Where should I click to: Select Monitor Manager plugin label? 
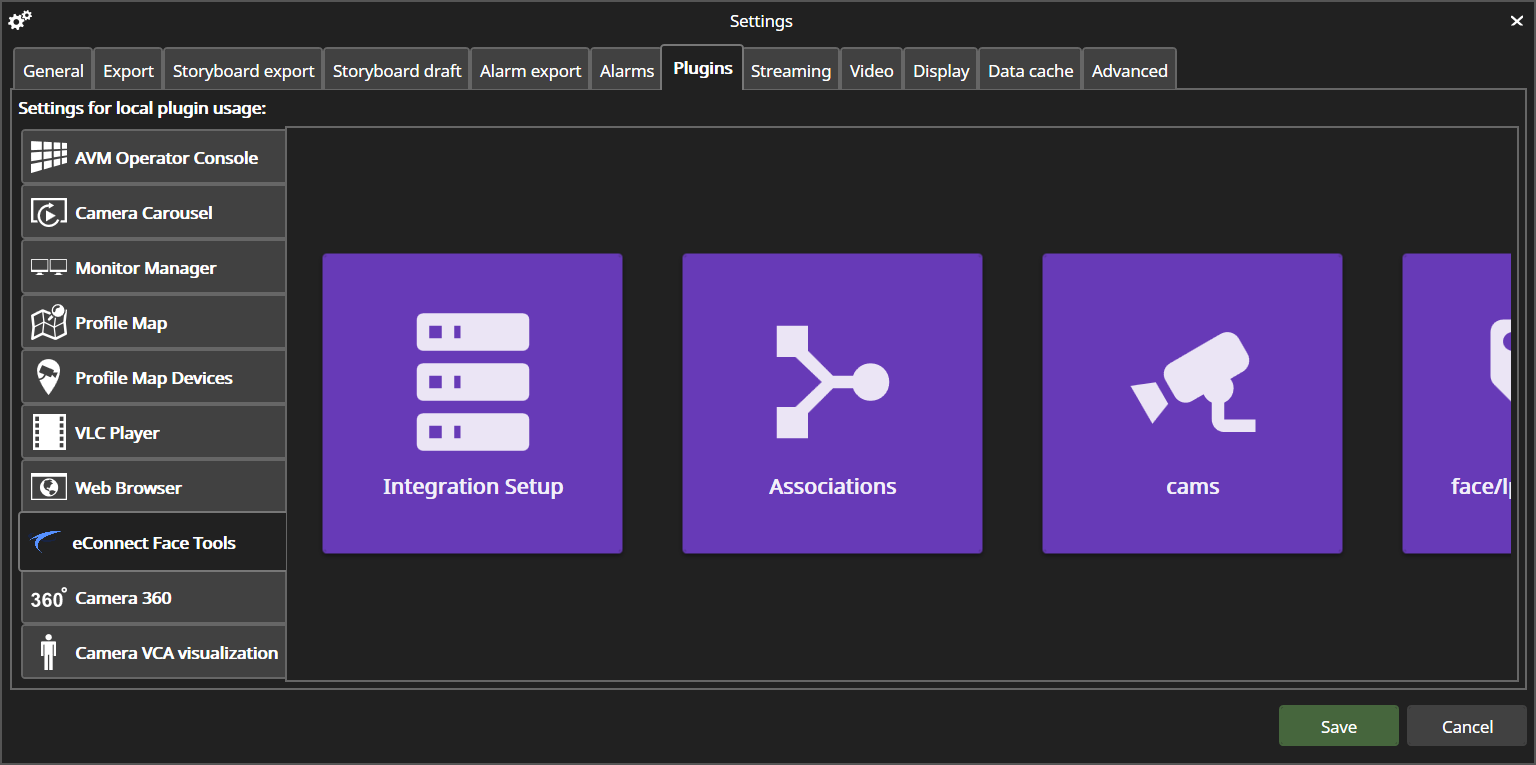pyautogui.click(x=146, y=268)
